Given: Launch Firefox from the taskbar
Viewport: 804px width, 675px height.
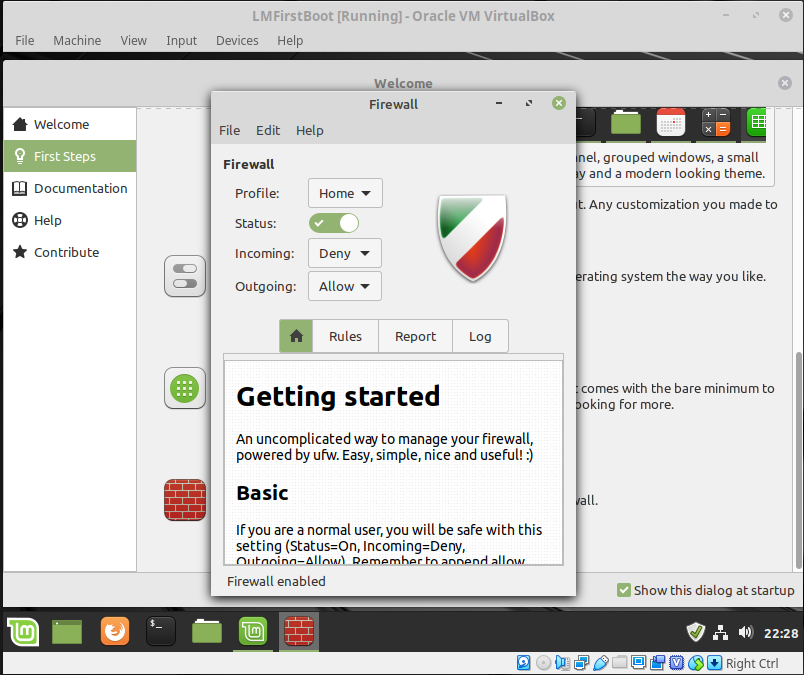Looking at the screenshot, I should click(x=114, y=631).
